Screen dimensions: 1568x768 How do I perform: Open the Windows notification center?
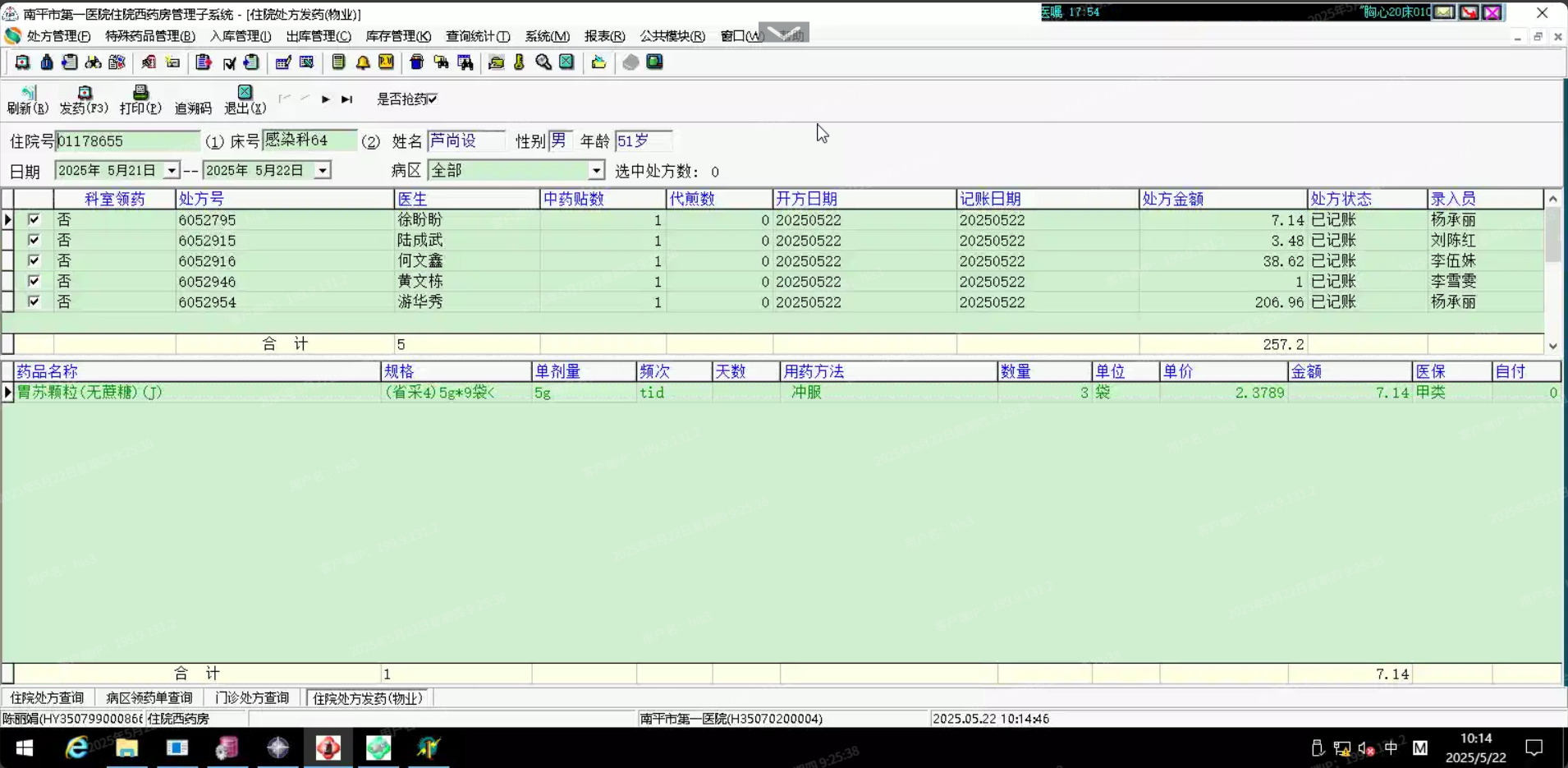(x=1534, y=747)
